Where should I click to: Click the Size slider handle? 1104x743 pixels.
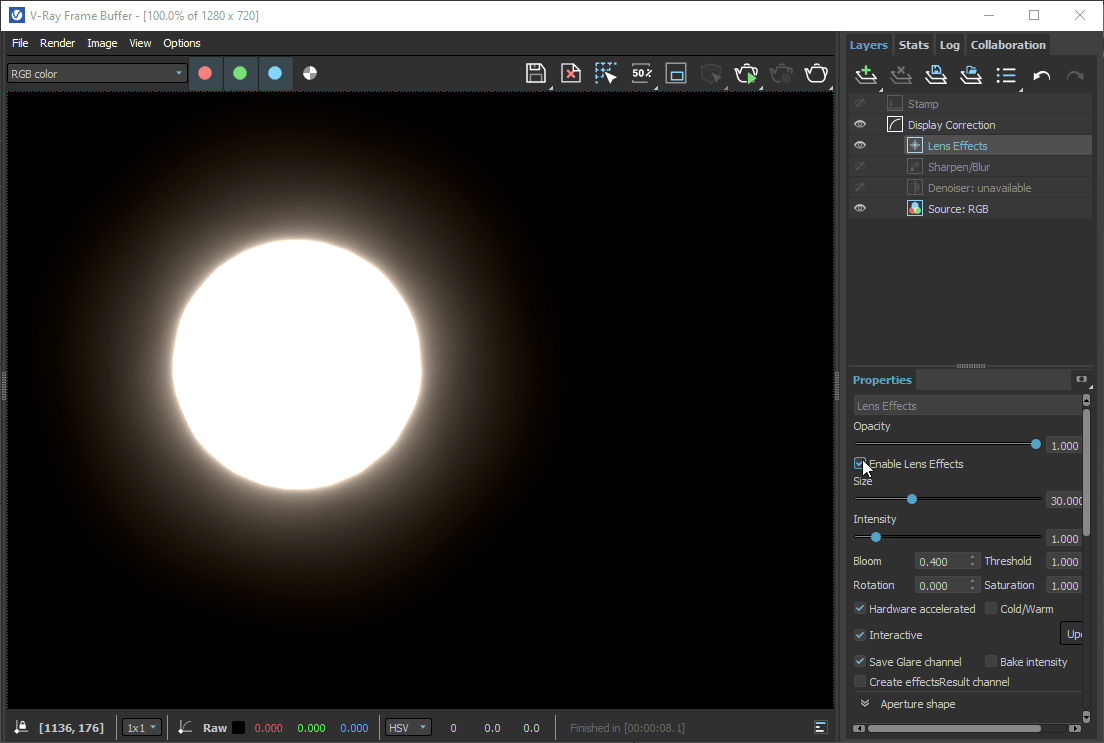[x=912, y=499]
